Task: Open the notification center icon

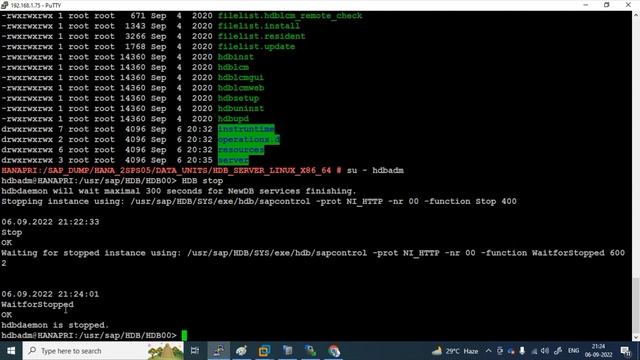Action: pyautogui.click(x=625, y=351)
